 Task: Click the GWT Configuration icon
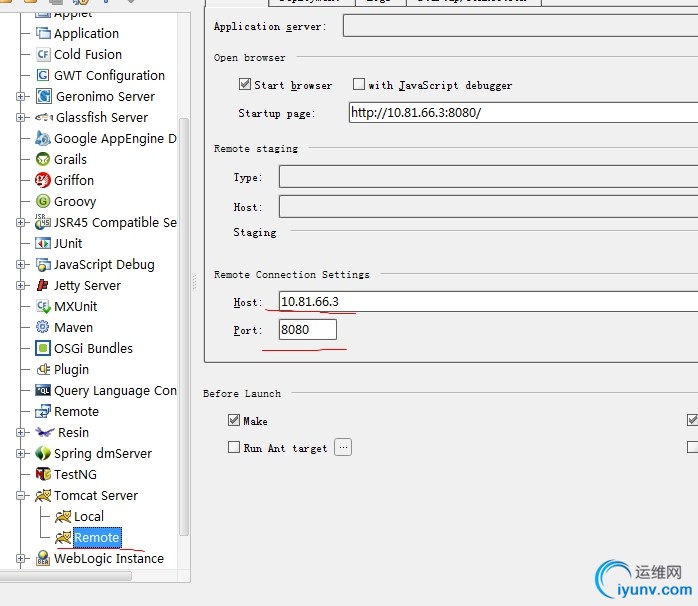click(43, 75)
